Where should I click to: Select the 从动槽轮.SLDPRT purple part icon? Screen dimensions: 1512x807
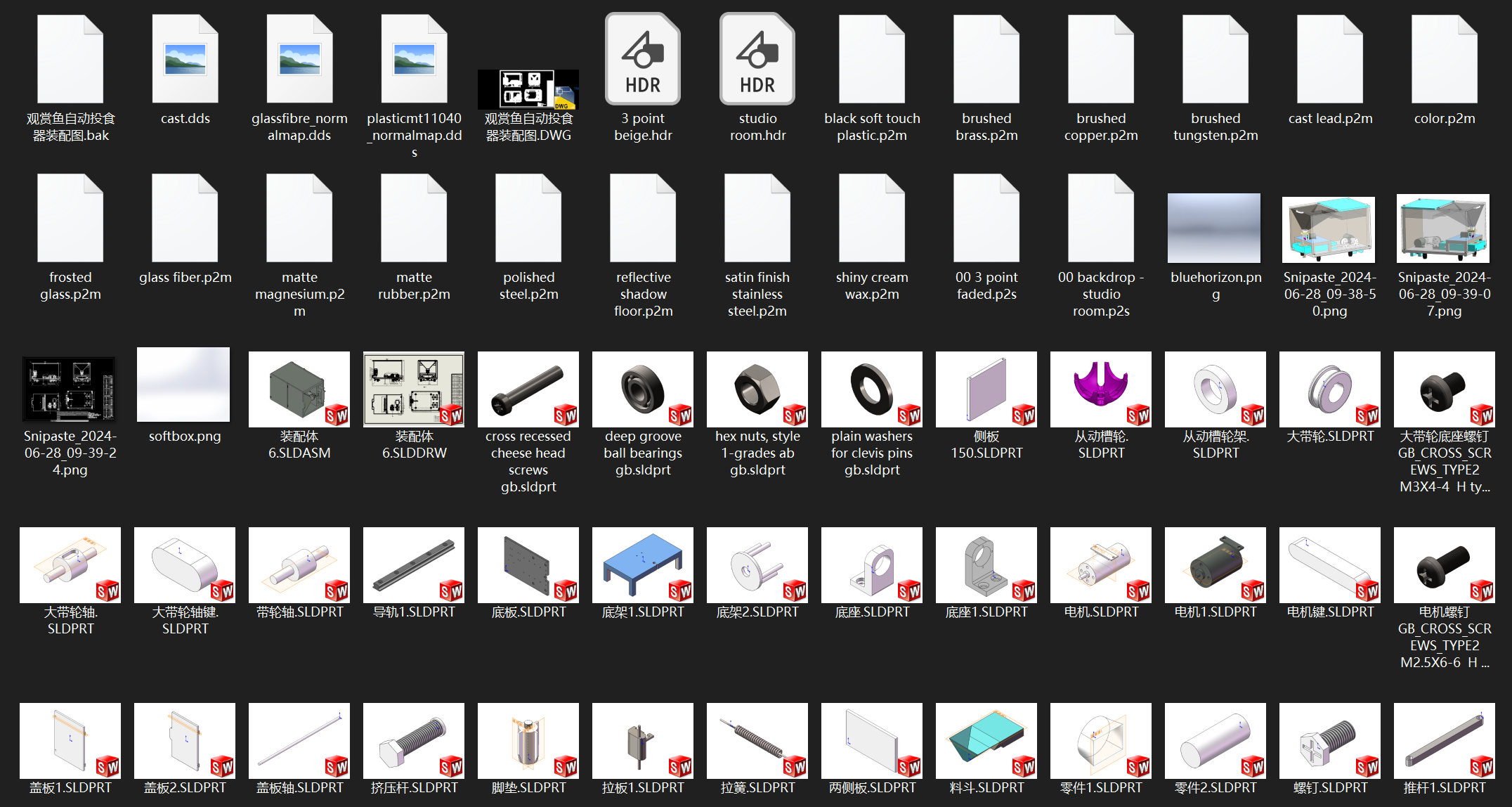1100,389
